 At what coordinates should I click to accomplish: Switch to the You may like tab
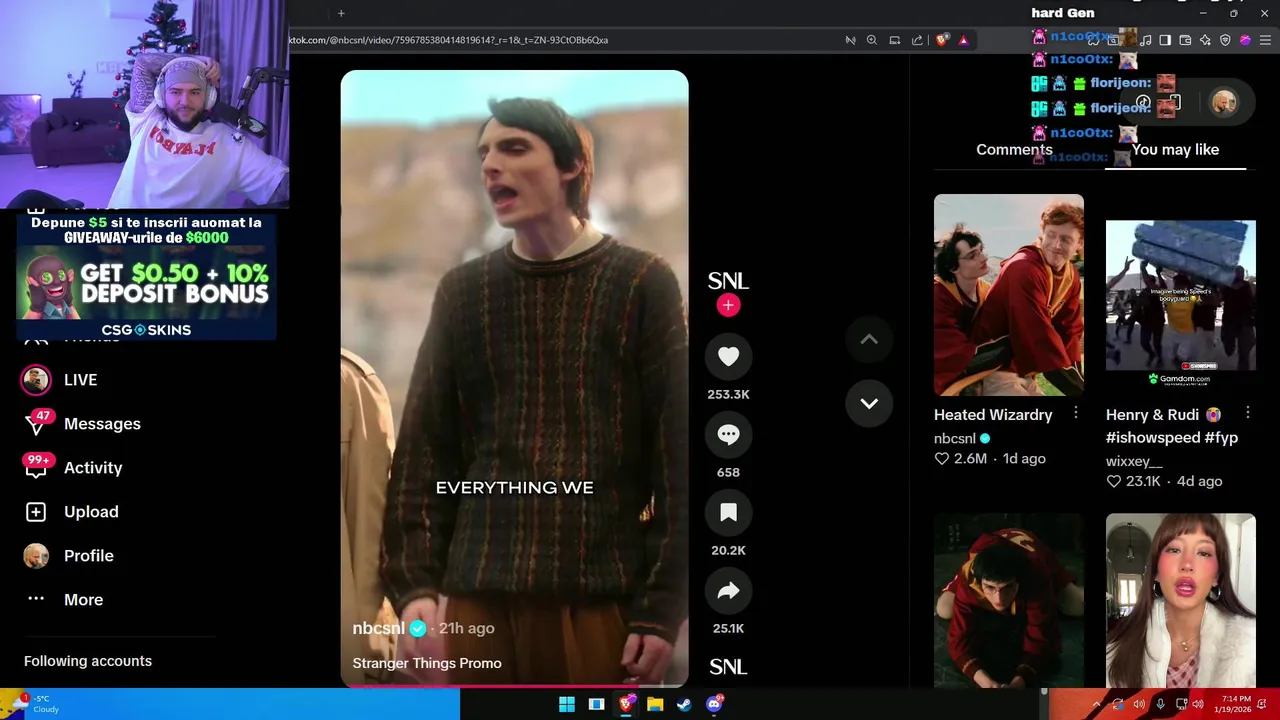pos(1175,149)
